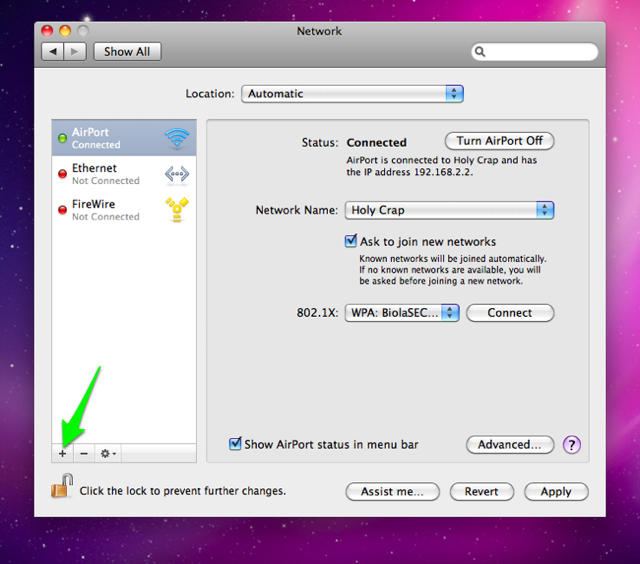Click the Network window title

click(319, 31)
